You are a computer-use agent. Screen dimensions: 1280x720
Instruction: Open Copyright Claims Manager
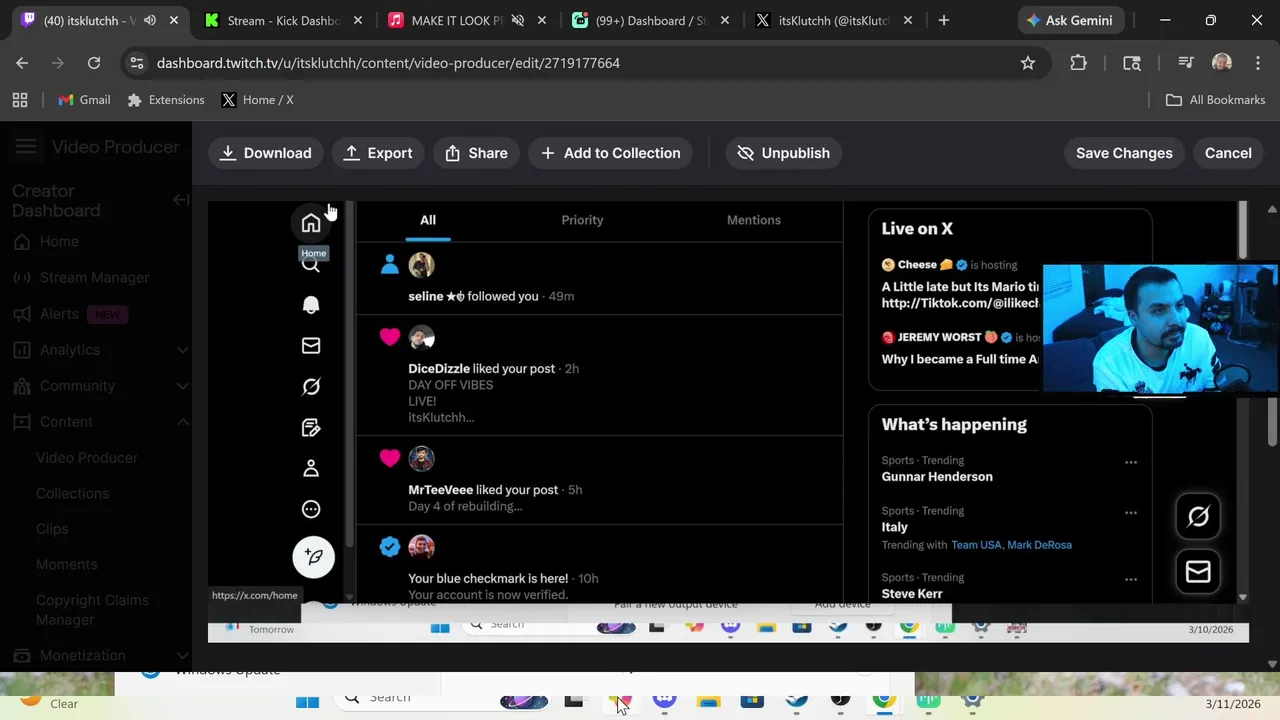click(92, 610)
